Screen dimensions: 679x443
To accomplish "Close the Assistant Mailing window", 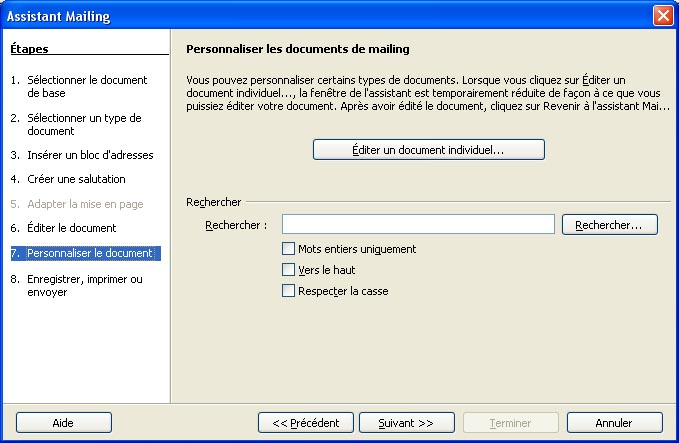I will coord(662,16).
